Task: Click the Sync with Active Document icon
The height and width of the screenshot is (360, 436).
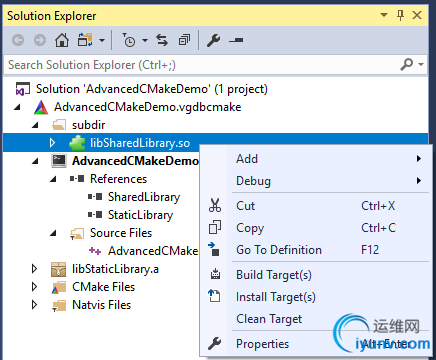Action: (162, 40)
